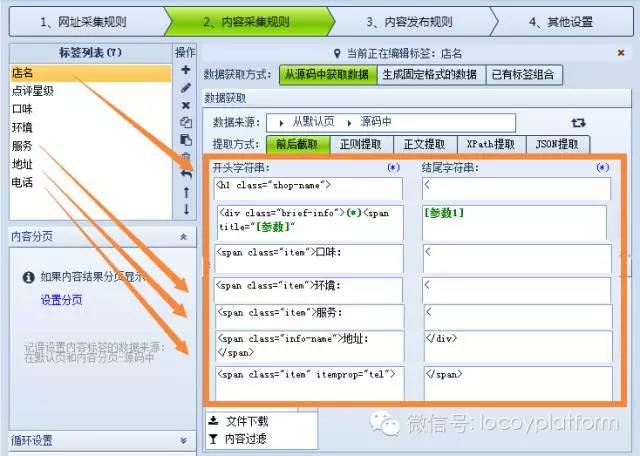This screenshot has width=640, height=456.
Task: Click the undo arrow icon in the 操作 column
Action: pyautogui.click(x=186, y=174)
